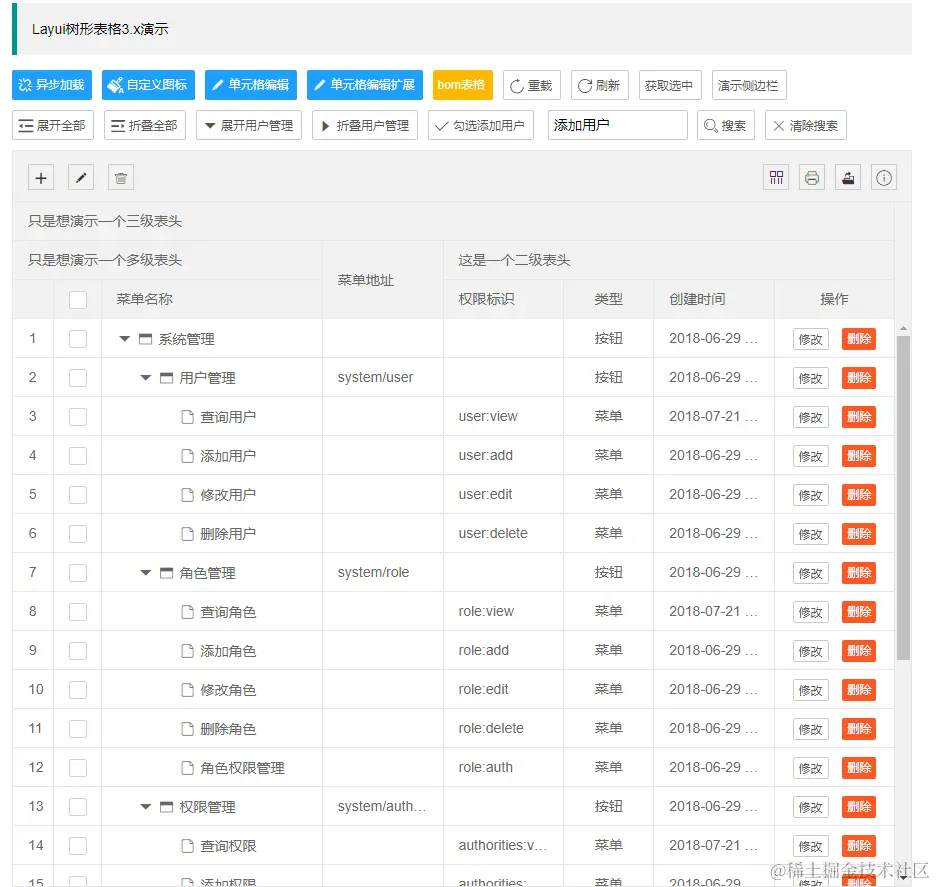Check the box for row 系统管理

[x=78, y=339]
